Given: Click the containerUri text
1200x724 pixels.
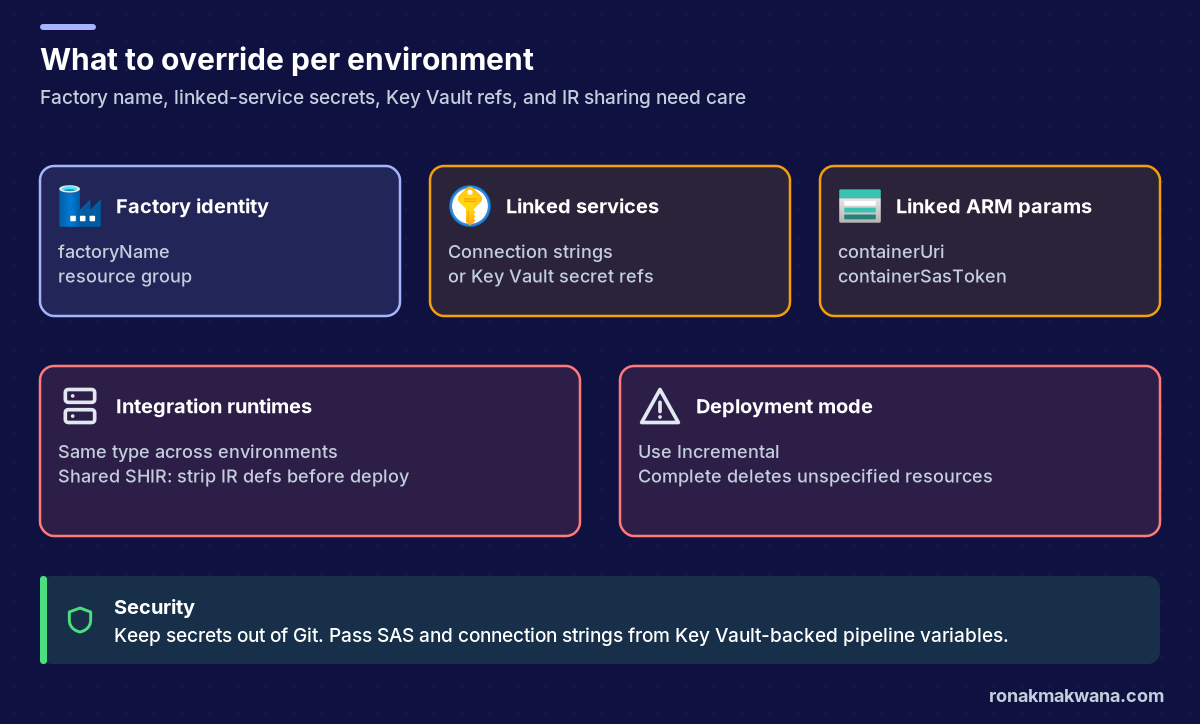Looking at the screenshot, I should coord(891,252).
